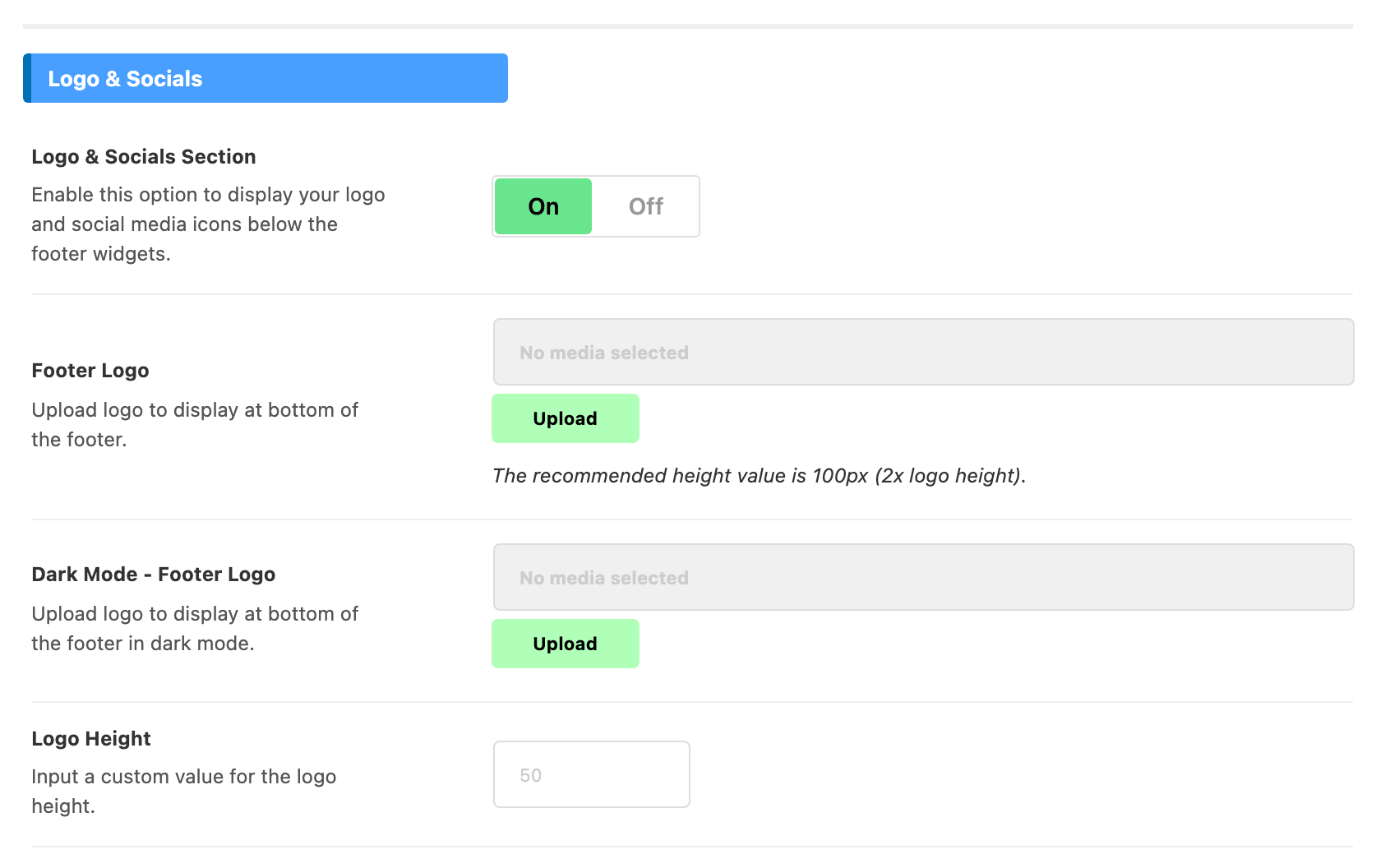Select the "Logo Height" option title
1376x868 pixels.
[x=91, y=739]
